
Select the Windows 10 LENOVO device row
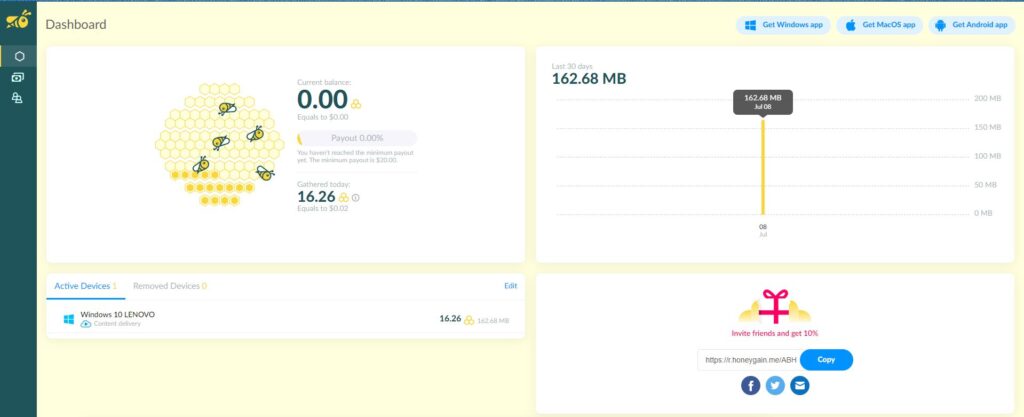[285, 319]
